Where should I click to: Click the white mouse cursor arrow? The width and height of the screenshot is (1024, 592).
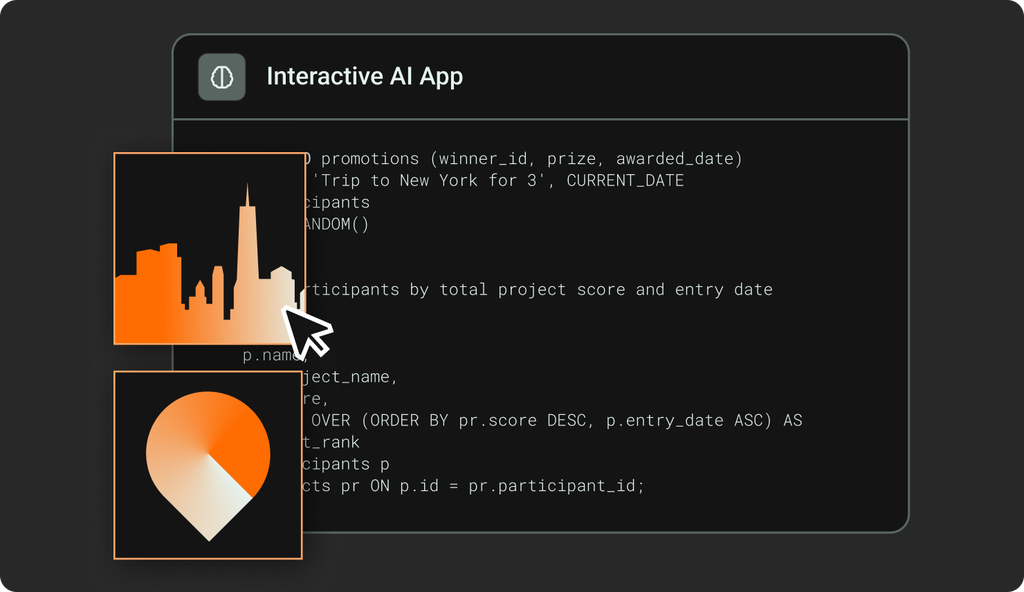pos(307,331)
